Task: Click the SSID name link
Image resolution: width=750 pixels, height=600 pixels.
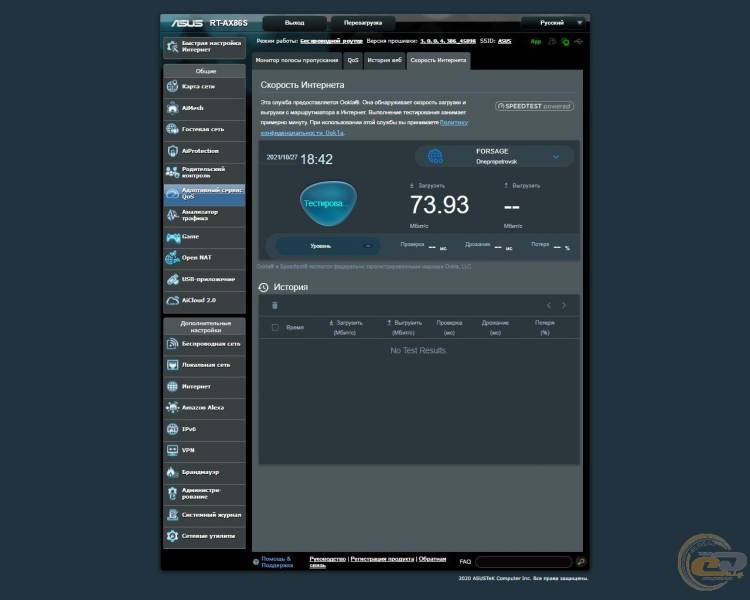Action: (x=505, y=41)
